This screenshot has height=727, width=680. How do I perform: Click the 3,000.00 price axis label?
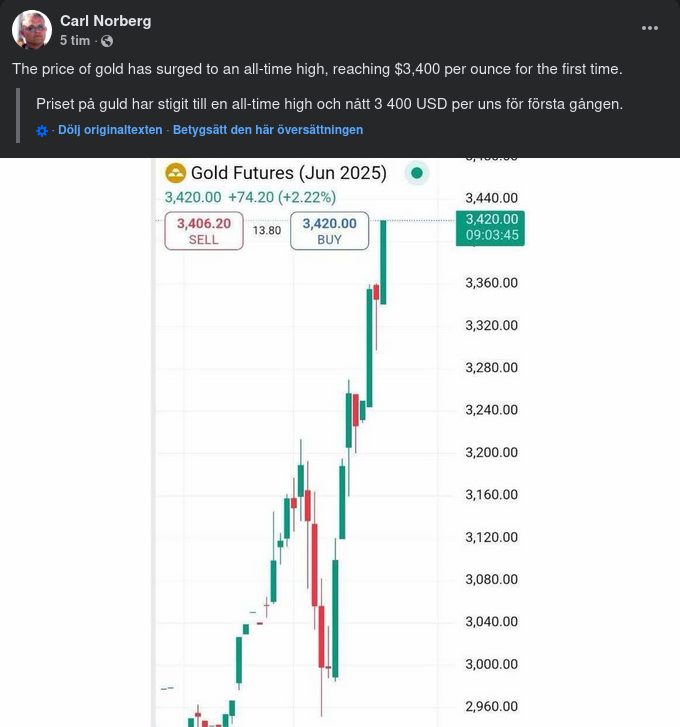tap(491, 664)
